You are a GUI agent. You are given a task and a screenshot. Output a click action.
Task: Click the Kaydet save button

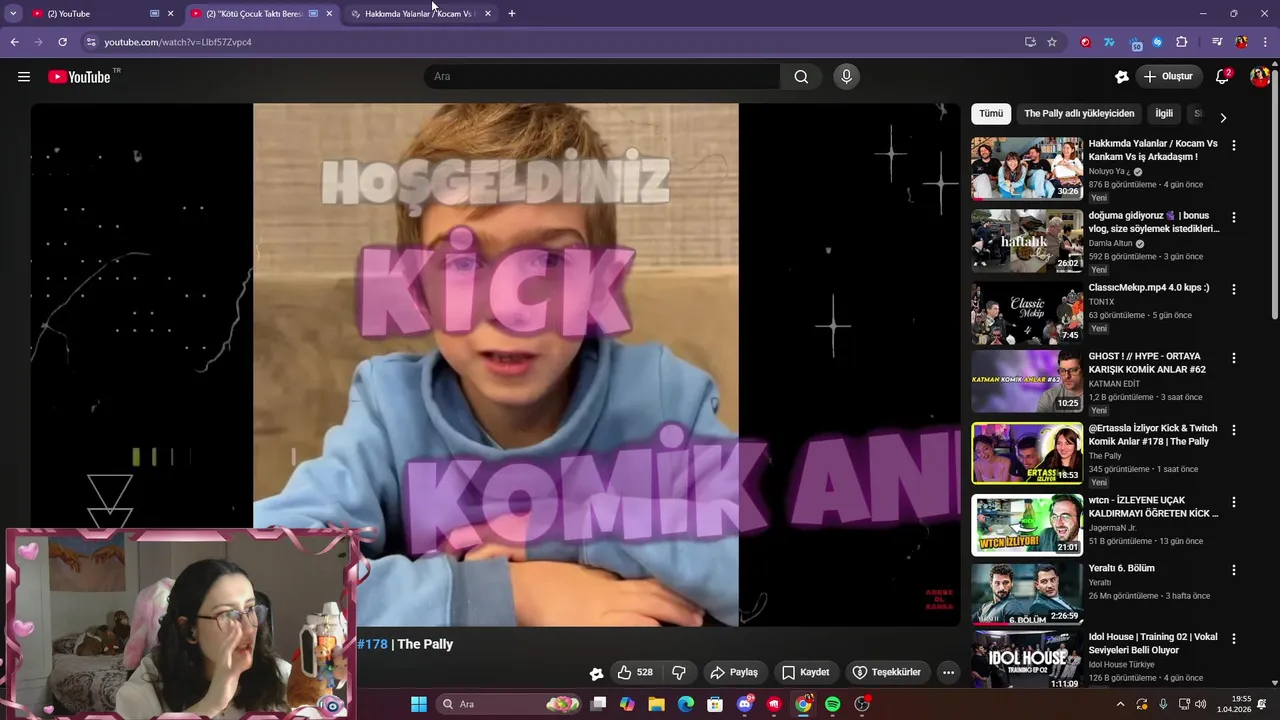[x=805, y=673]
